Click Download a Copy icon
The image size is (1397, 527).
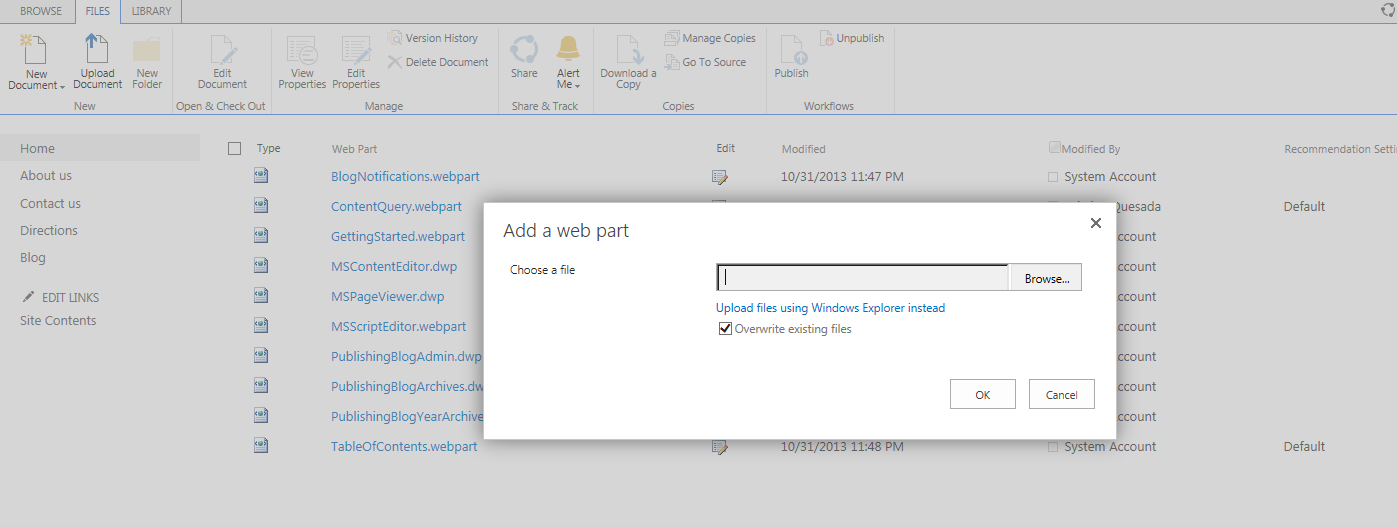pos(628,50)
